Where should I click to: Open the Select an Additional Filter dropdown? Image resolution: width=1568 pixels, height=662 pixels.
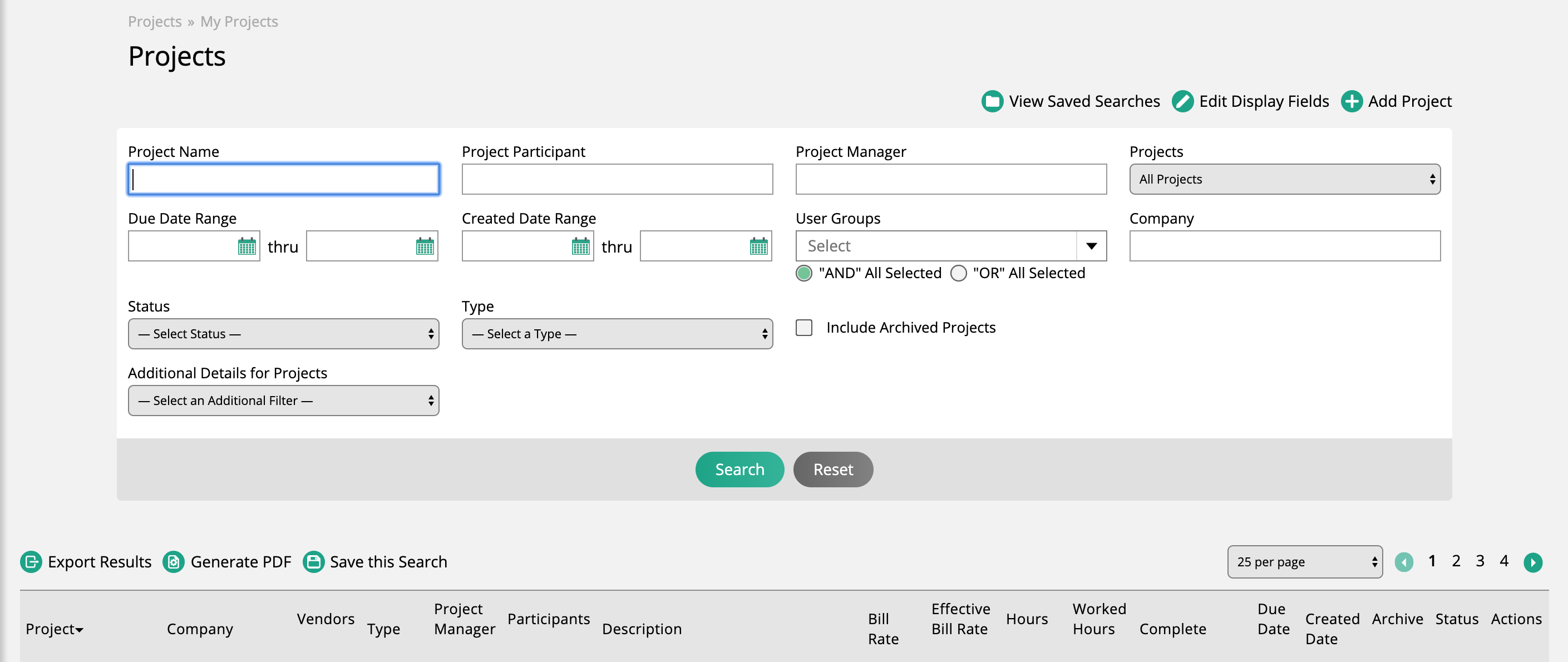[283, 401]
